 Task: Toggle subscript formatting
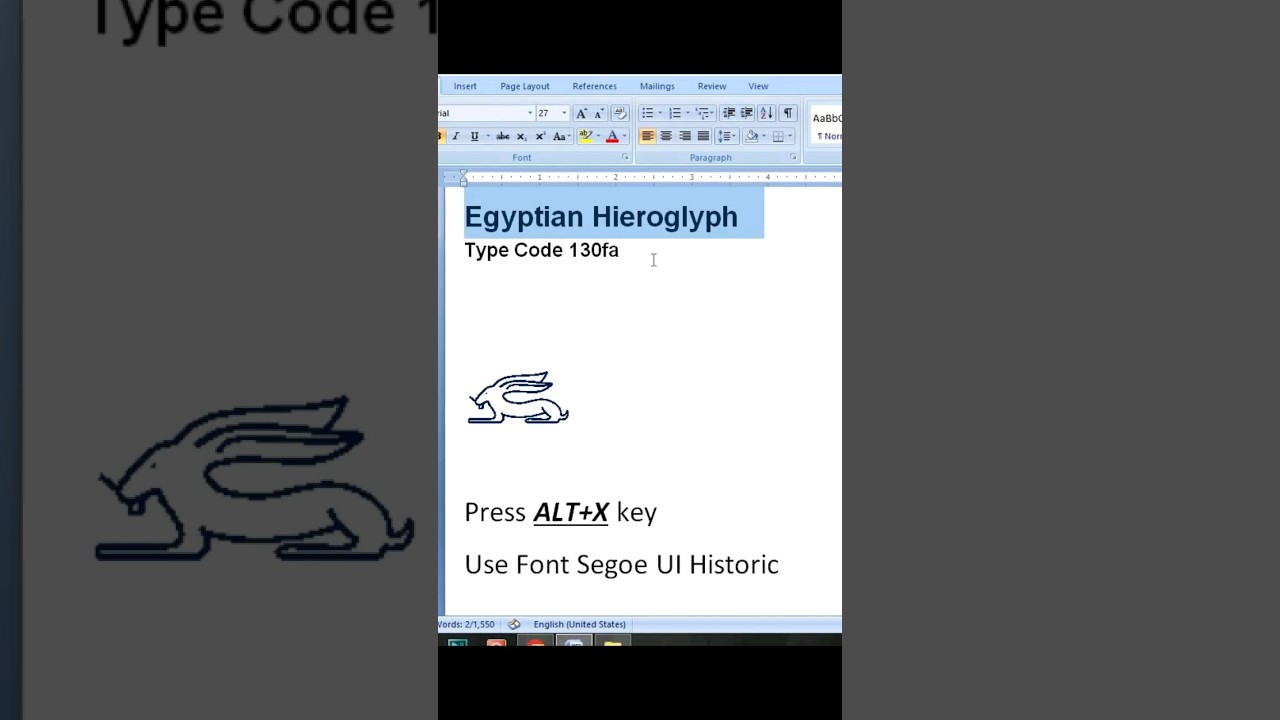tap(521, 136)
